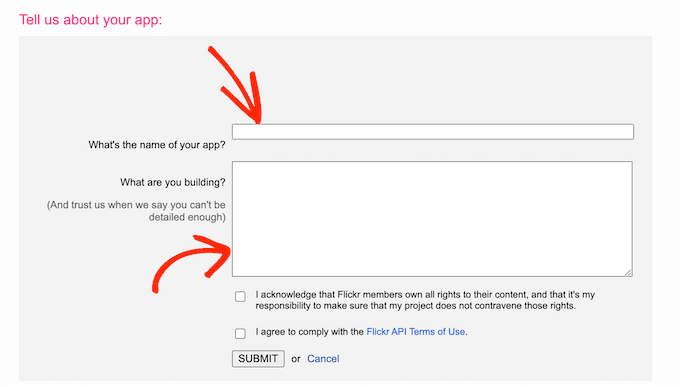Click the "What are you building?" label
This screenshot has height=387, width=680.
tap(173, 182)
